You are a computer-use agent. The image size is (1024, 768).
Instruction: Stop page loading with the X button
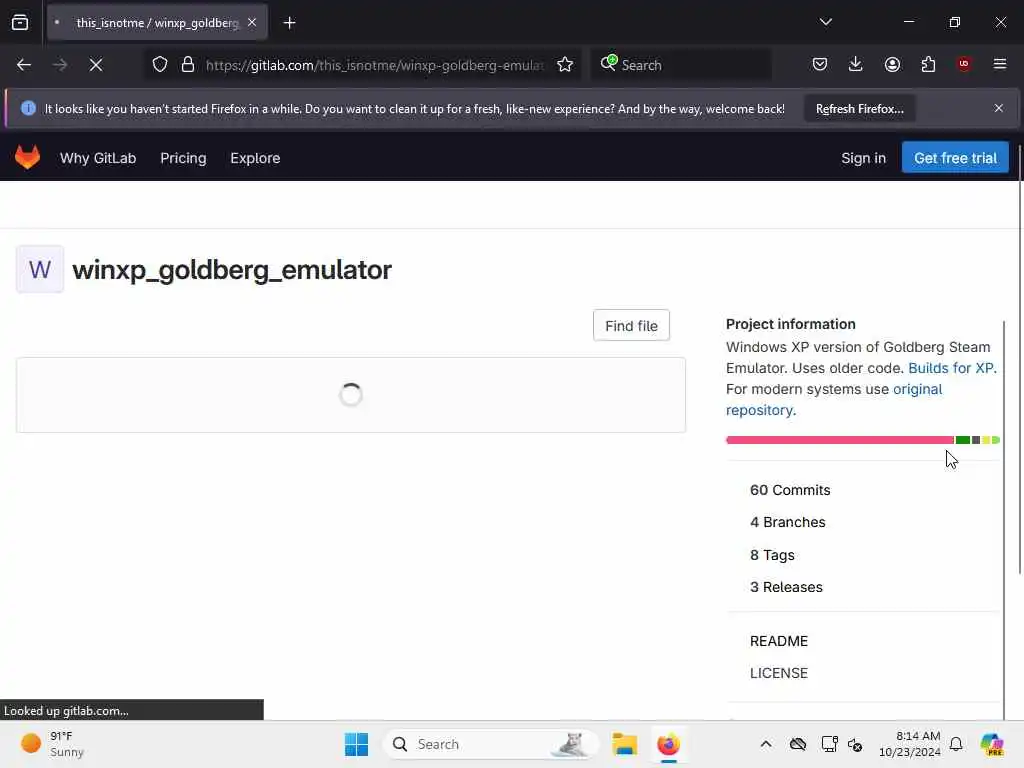click(95, 65)
